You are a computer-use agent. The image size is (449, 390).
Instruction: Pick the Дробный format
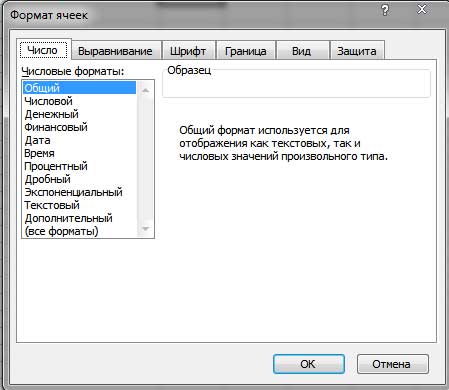point(80,179)
